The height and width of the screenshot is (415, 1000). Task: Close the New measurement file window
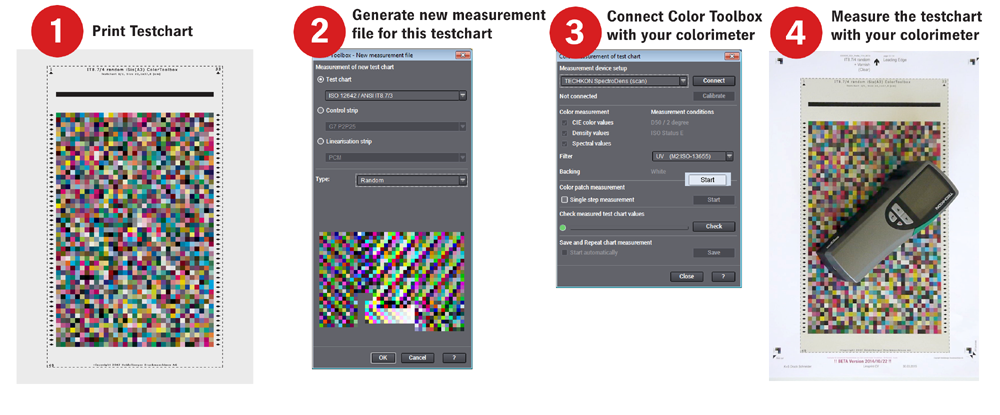[462, 55]
